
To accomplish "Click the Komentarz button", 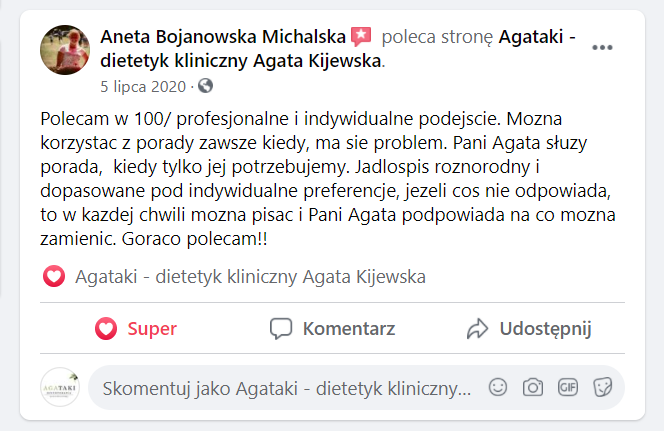I will coord(333,328).
